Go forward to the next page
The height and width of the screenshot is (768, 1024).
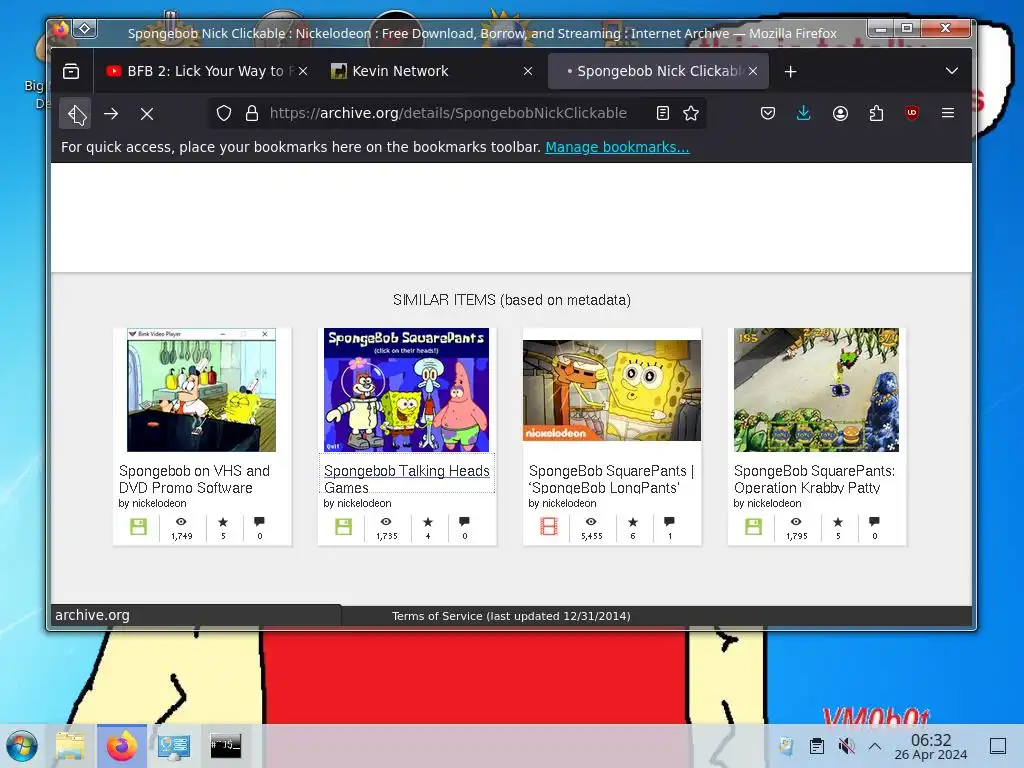pyautogui.click(x=111, y=114)
